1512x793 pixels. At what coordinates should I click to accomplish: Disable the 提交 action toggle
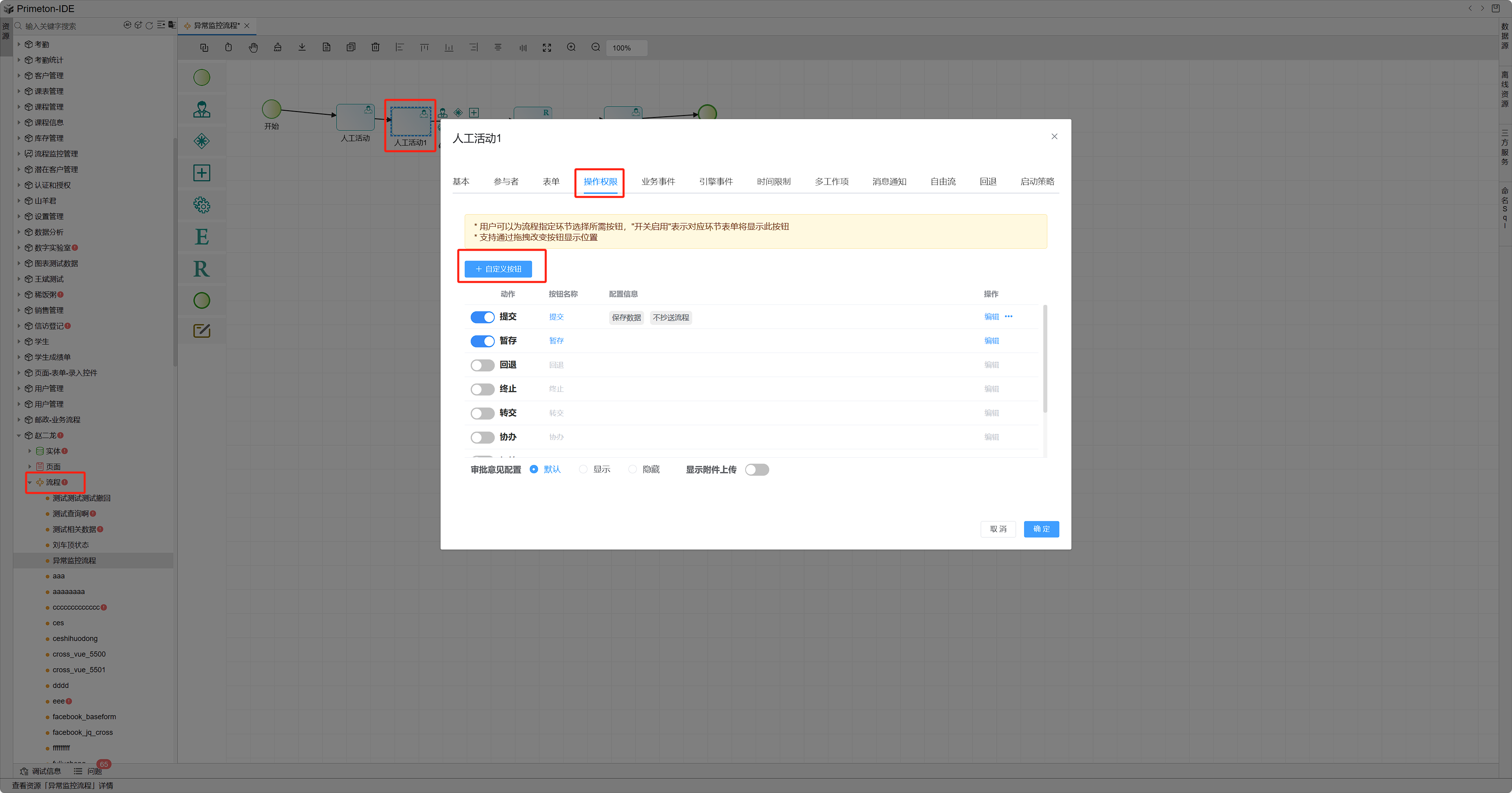[482, 317]
